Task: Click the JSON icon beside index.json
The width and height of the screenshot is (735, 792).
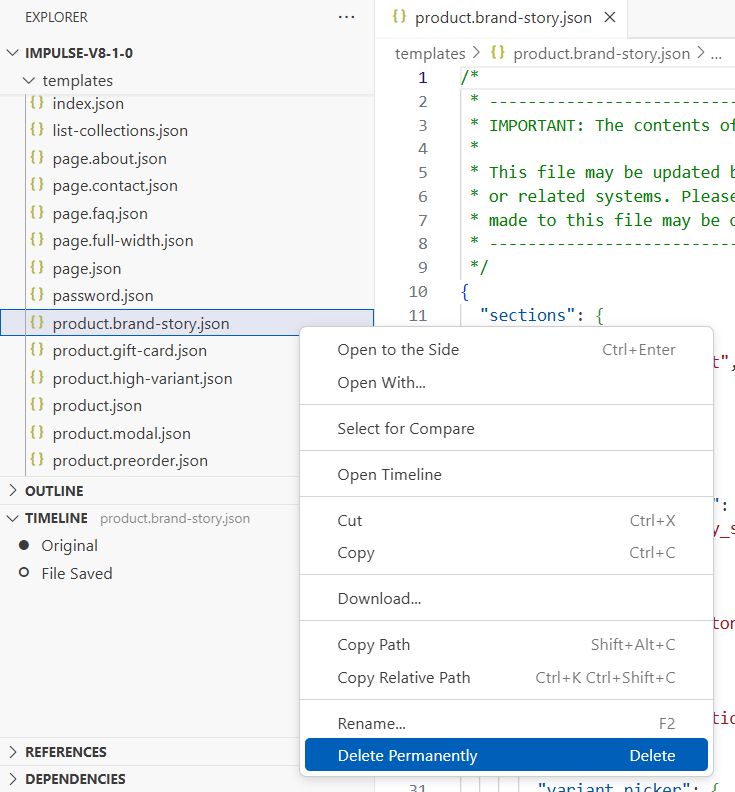Action: (x=37, y=103)
